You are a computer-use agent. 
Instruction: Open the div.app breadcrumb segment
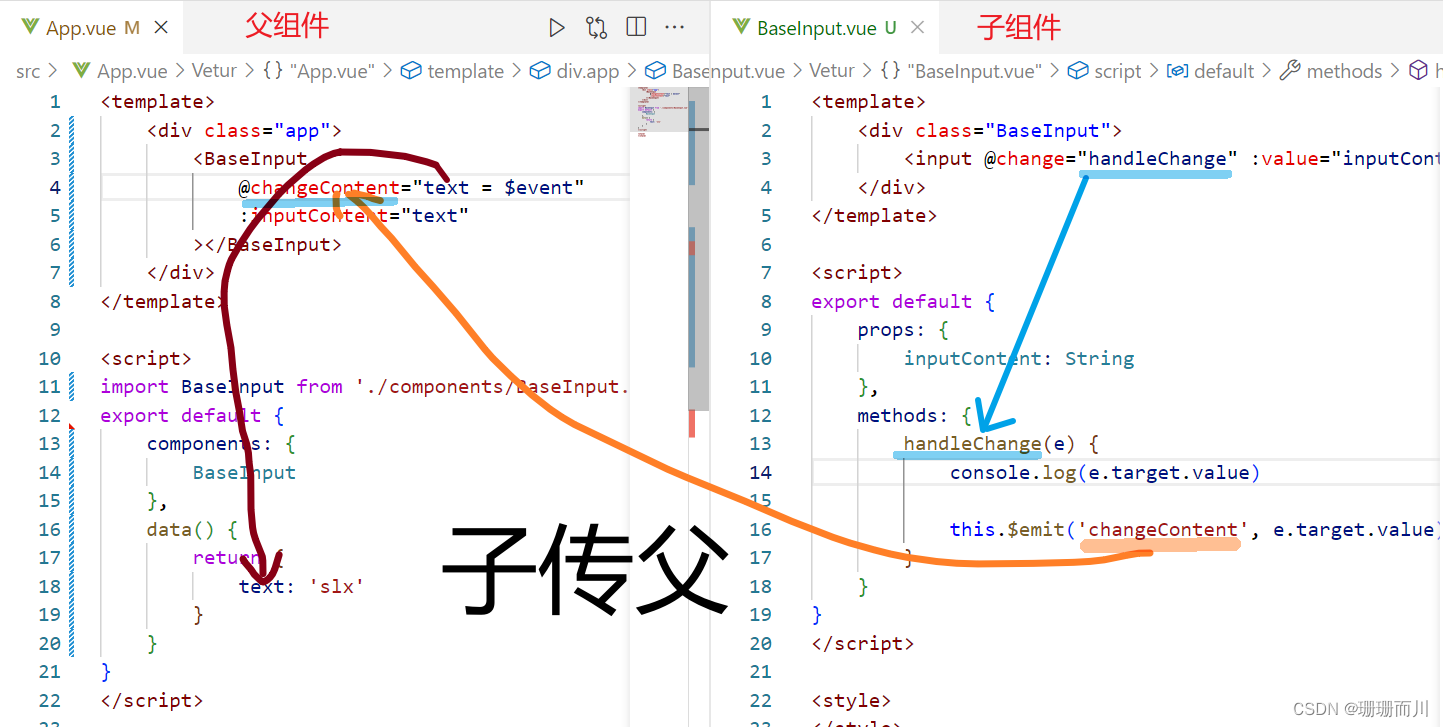pos(588,71)
